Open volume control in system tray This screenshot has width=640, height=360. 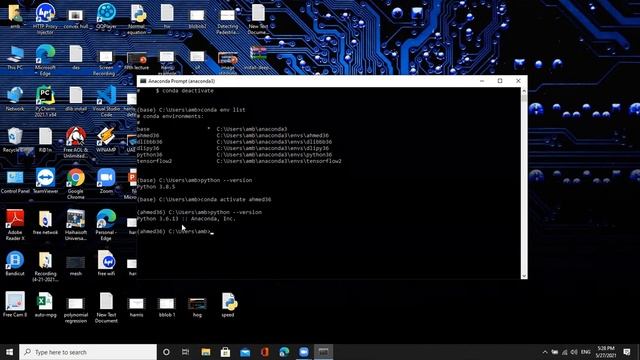(574, 352)
